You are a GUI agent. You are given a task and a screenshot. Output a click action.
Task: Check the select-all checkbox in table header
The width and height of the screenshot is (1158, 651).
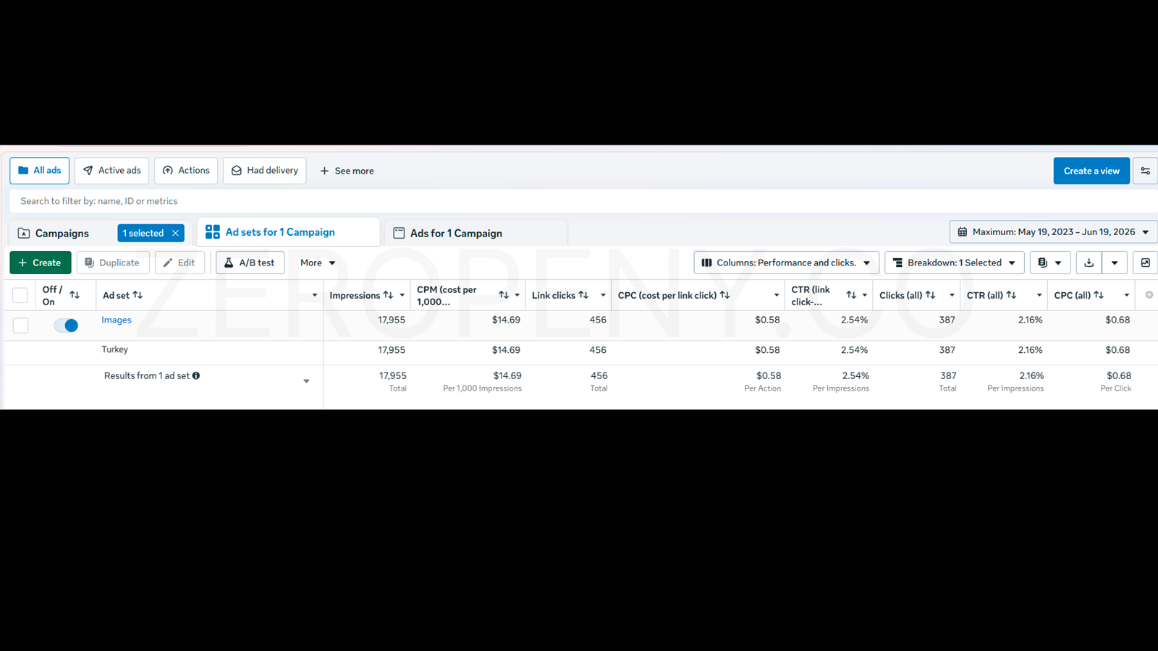[x=21, y=296]
